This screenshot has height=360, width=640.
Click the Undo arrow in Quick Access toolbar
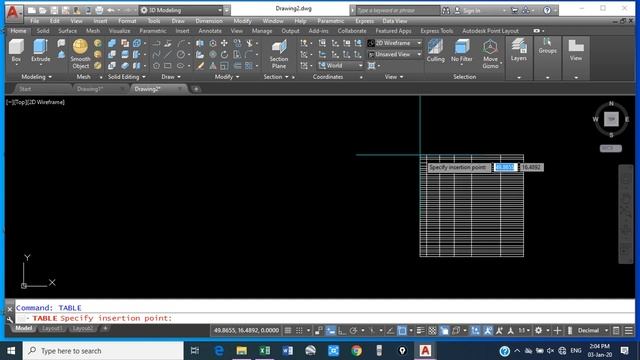[x=110, y=10]
